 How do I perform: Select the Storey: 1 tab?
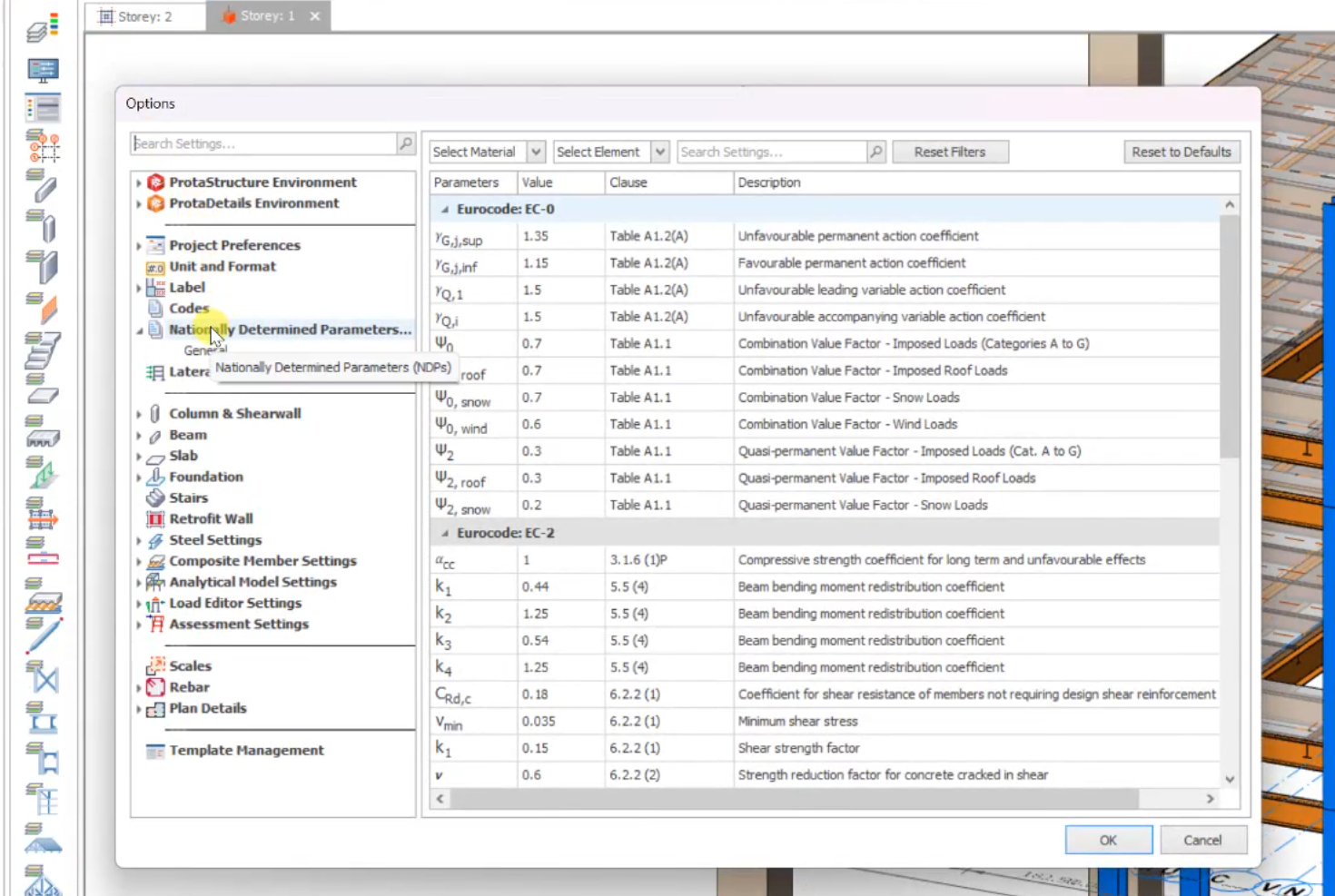(266, 15)
